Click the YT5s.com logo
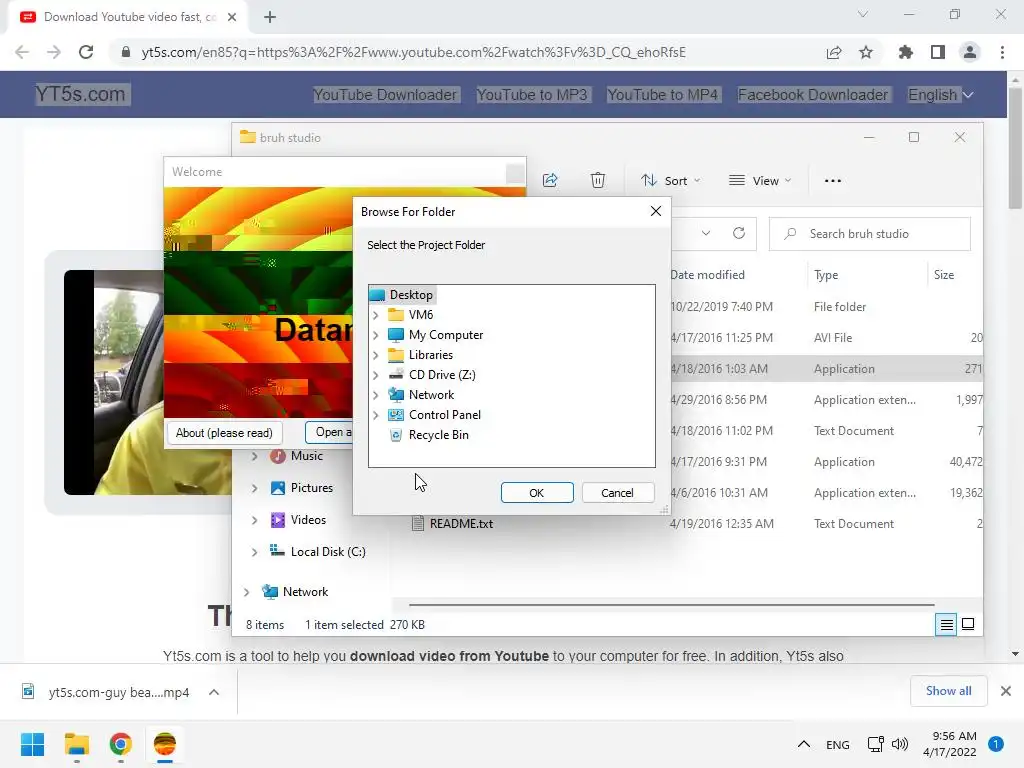 click(x=80, y=94)
